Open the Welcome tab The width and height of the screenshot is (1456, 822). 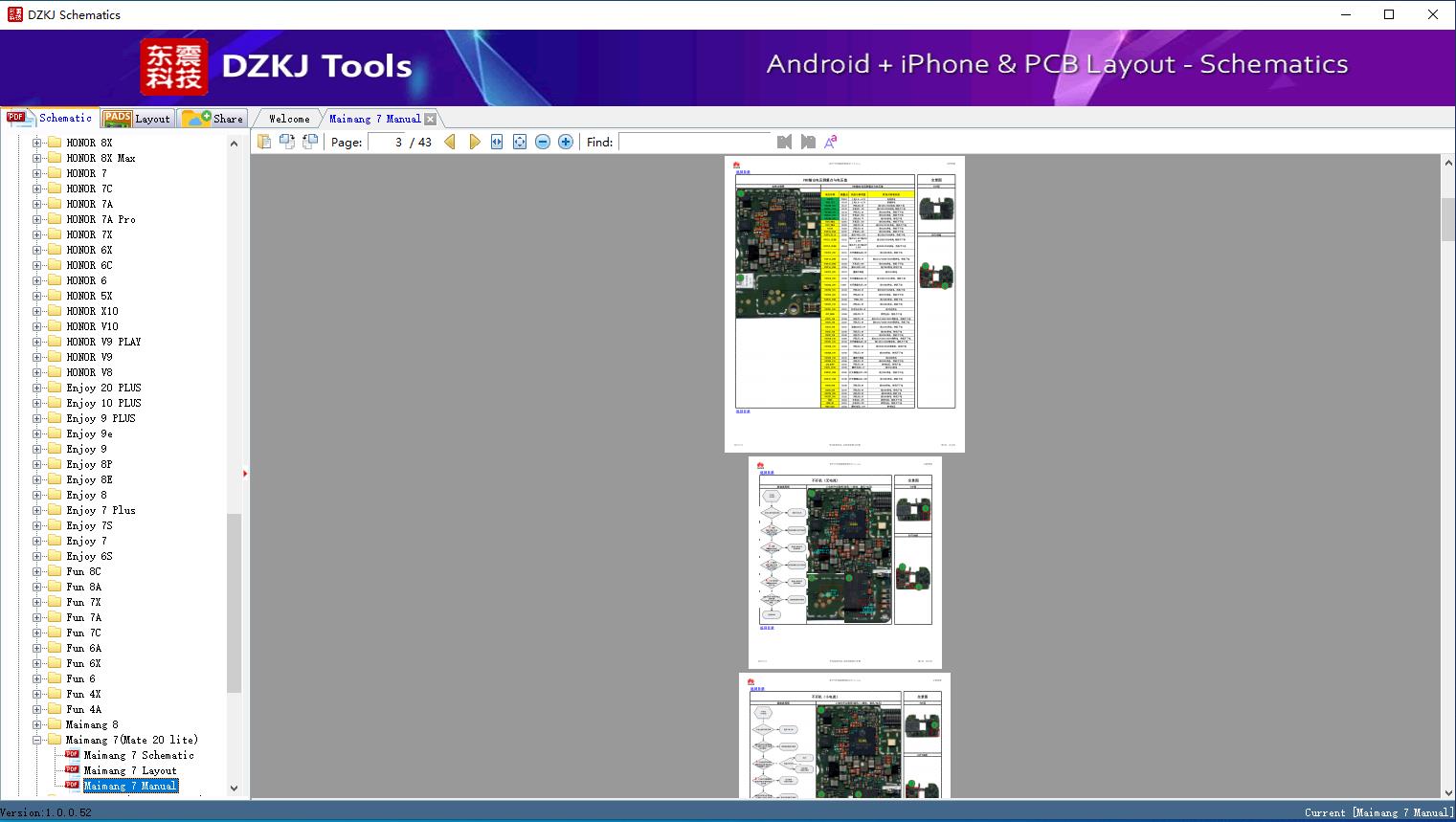point(289,119)
